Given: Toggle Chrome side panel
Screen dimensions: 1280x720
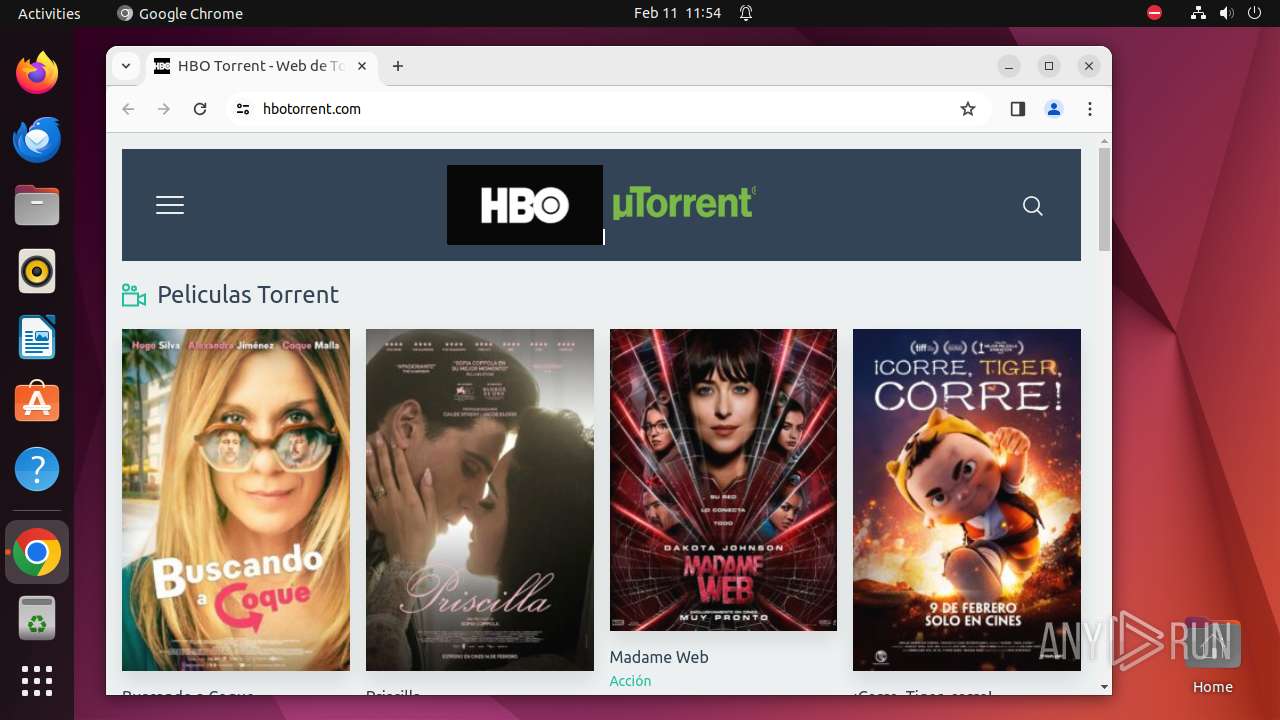Looking at the screenshot, I should 1018,109.
